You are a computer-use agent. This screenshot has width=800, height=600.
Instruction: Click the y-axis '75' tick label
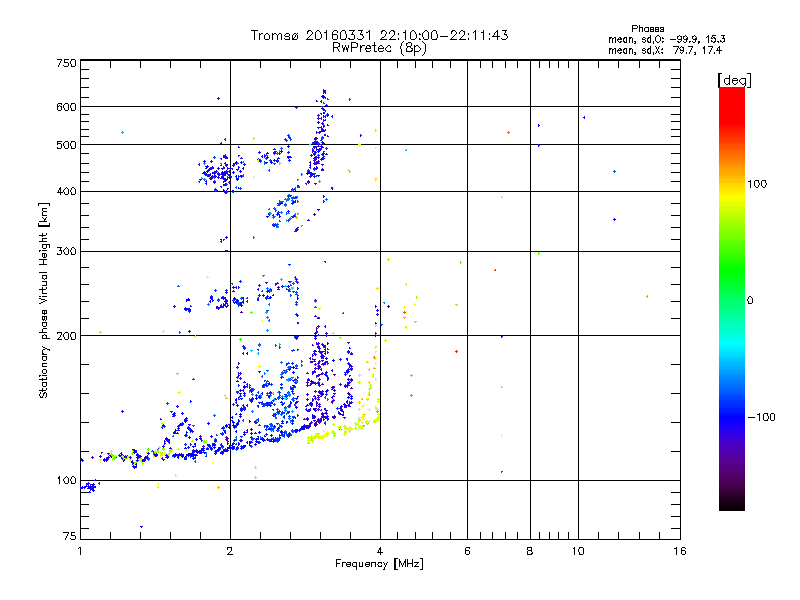pyautogui.click(x=70, y=536)
